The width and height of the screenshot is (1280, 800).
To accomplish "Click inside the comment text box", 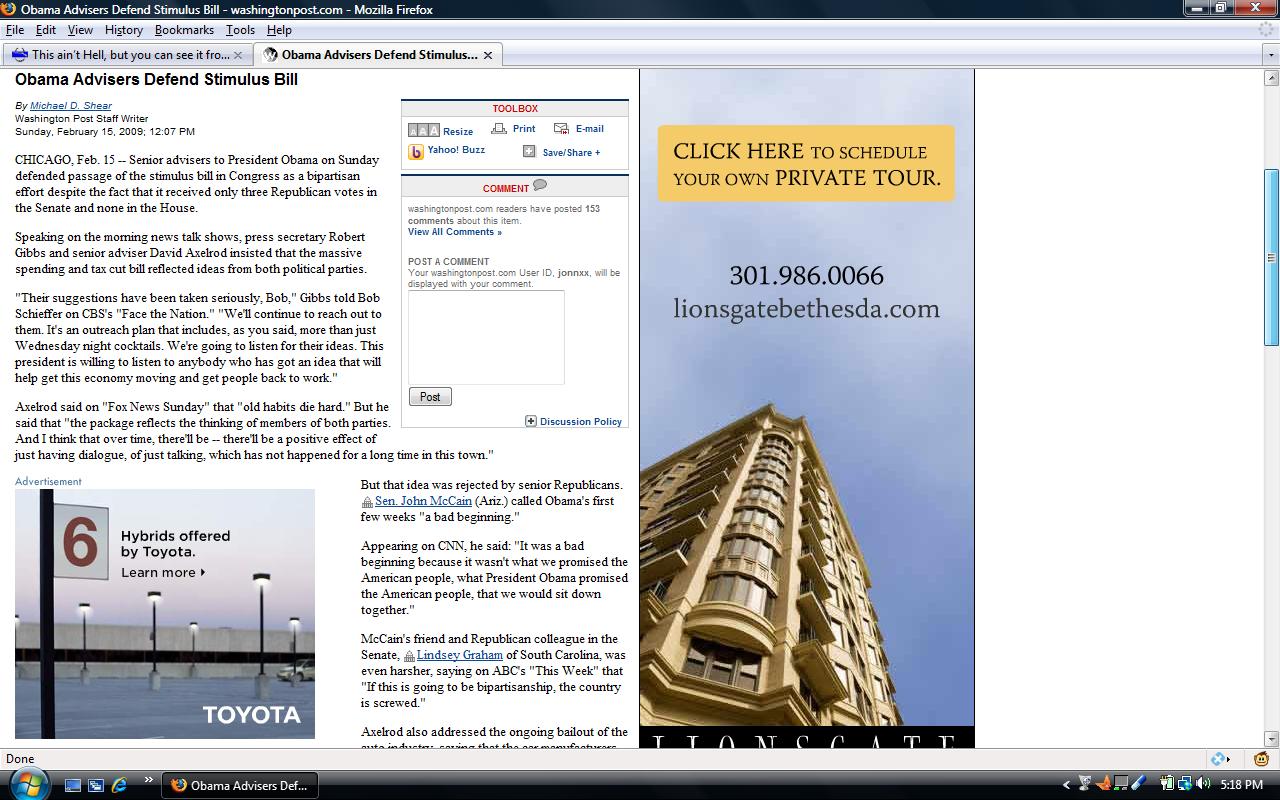I will pos(486,337).
